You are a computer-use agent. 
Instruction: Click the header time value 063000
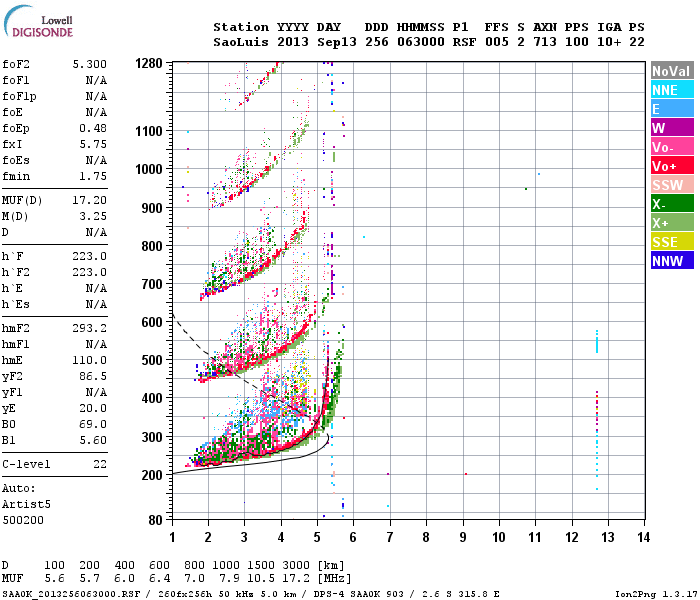[x=421, y=42]
